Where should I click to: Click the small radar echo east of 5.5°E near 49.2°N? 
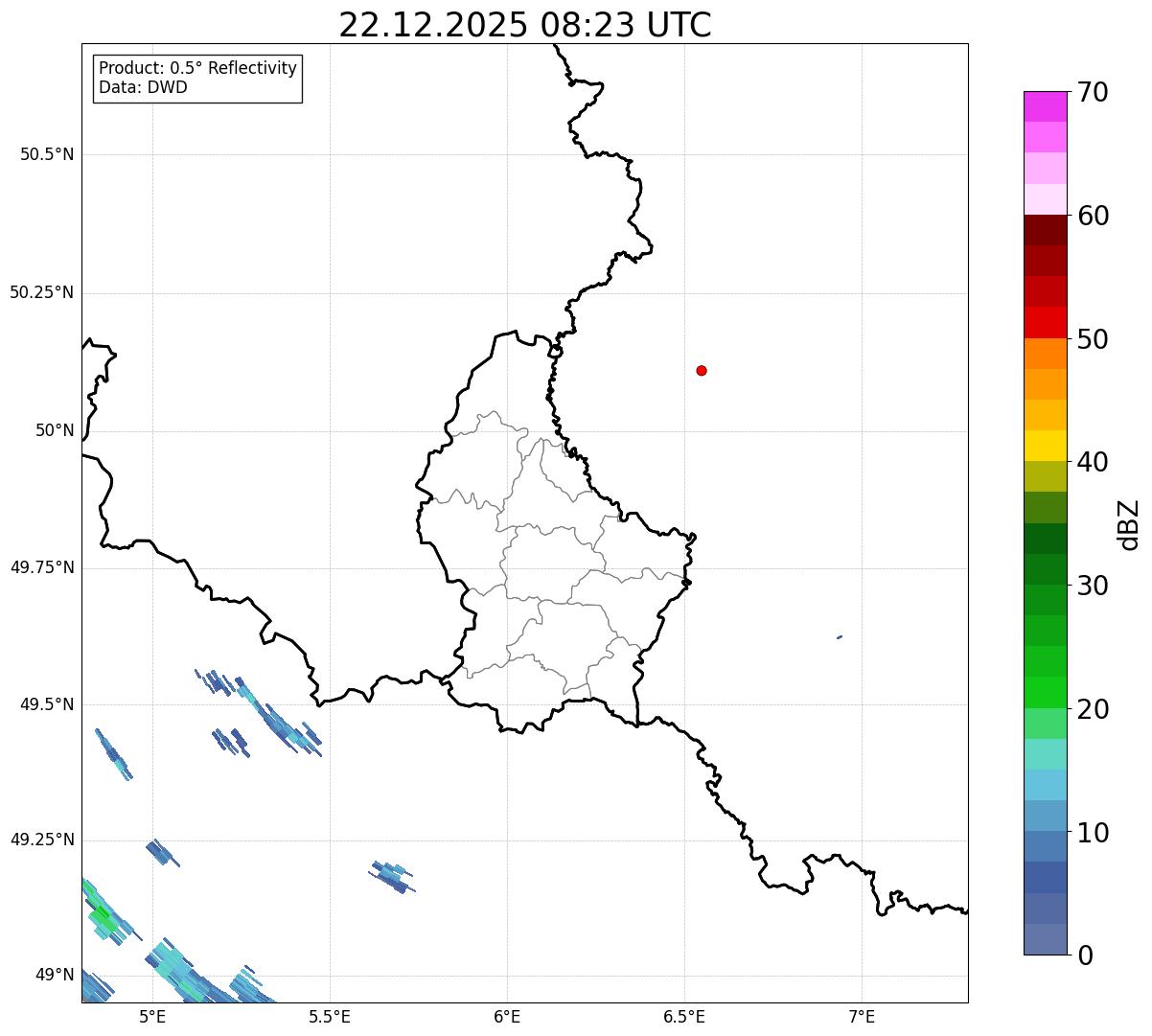pyautogui.click(x=392, y=876)
